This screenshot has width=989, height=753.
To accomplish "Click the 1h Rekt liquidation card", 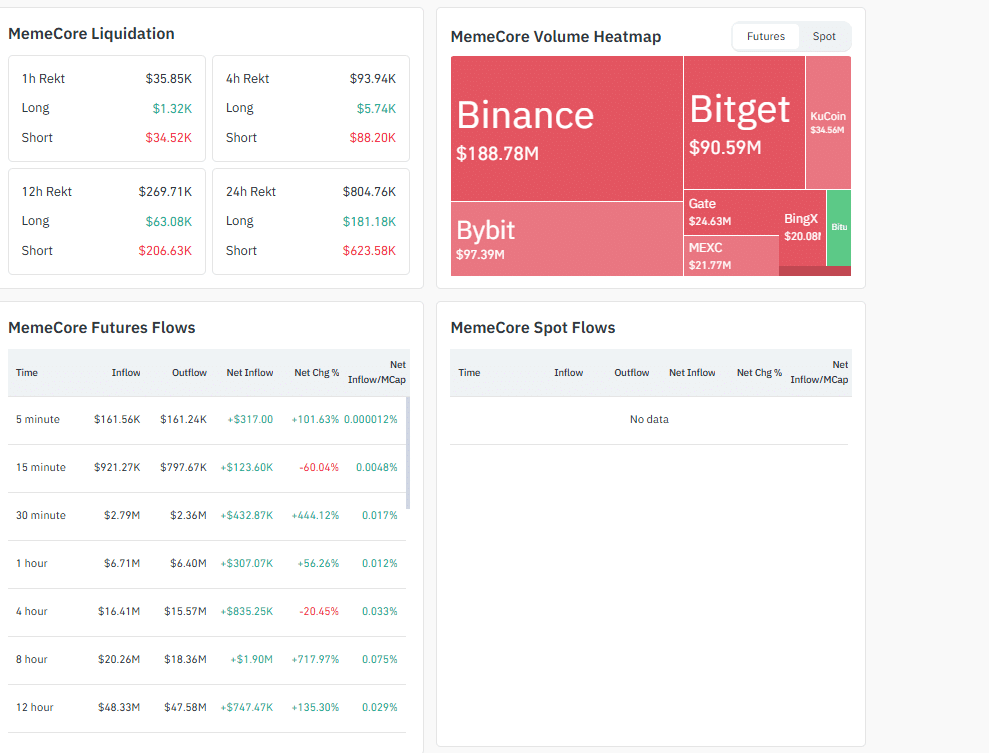I will click(x=107, y=108).
